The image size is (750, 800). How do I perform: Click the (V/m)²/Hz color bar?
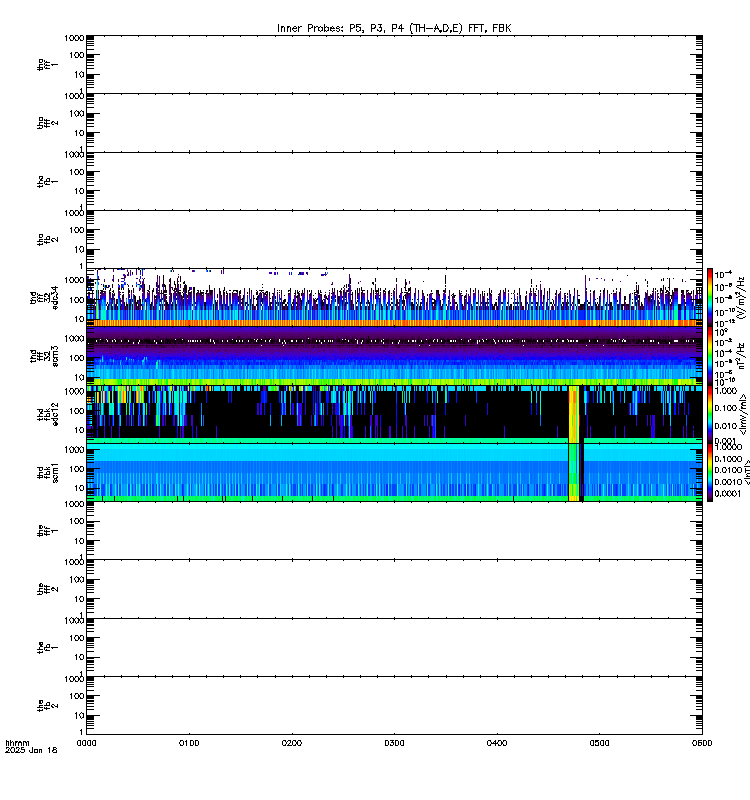710,297
